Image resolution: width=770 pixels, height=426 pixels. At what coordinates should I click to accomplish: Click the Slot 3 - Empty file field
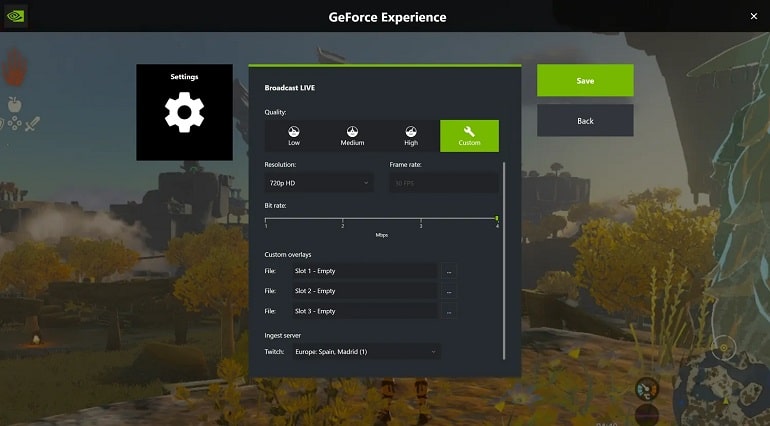(364, 311)
